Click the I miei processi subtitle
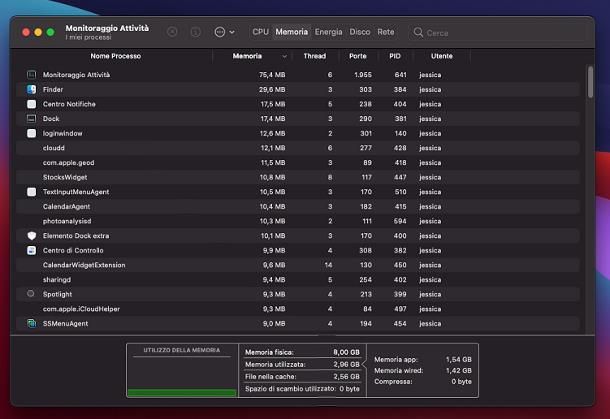The width and height of the screenshot is (610, 419). (88, 37)
